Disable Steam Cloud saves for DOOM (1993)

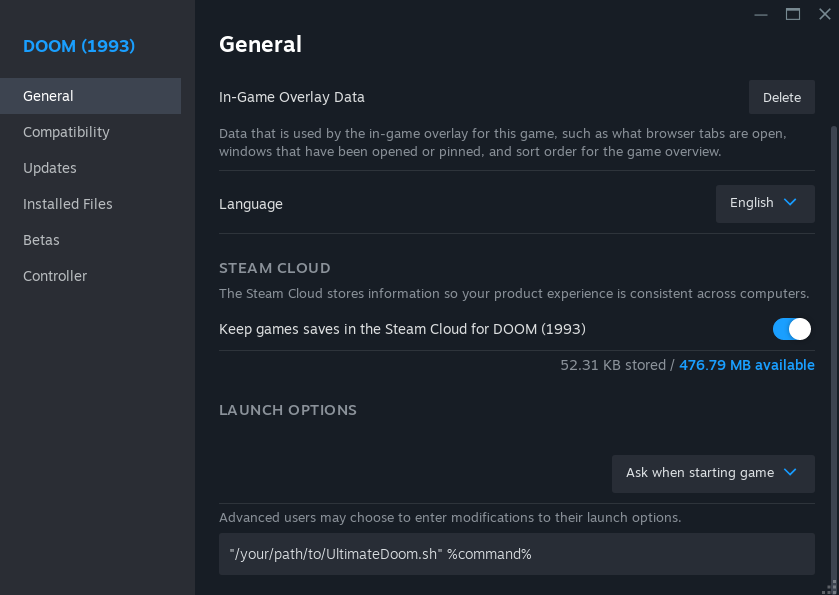(791, 329)
